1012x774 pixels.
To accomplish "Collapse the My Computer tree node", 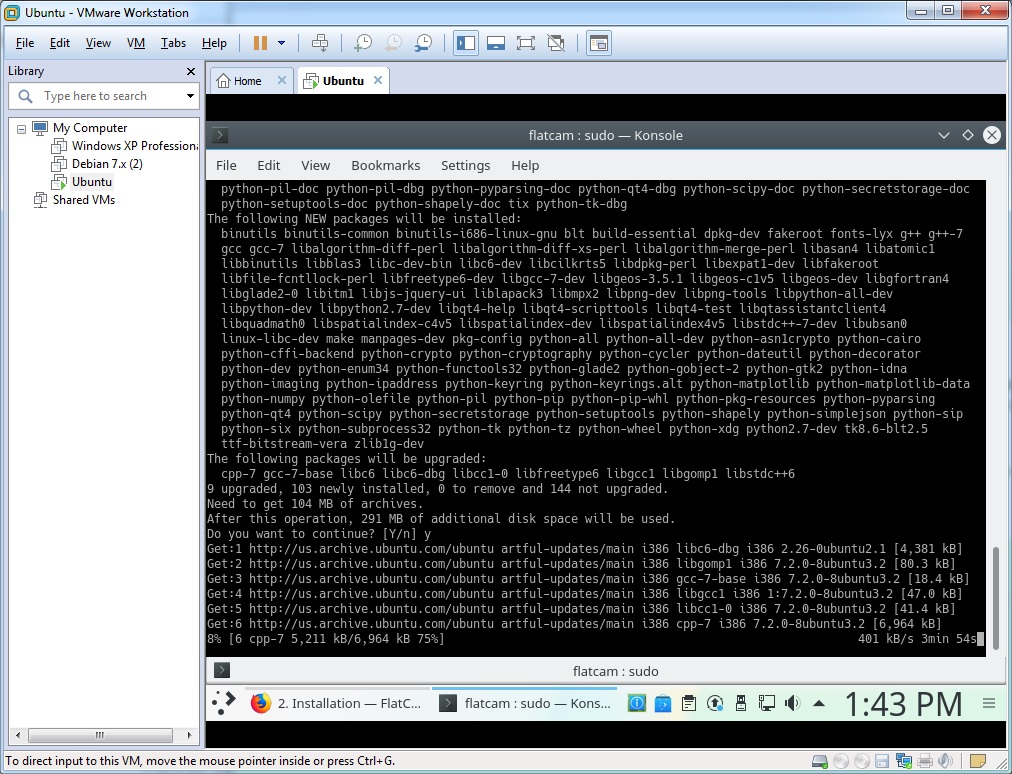I will [21, 128].
